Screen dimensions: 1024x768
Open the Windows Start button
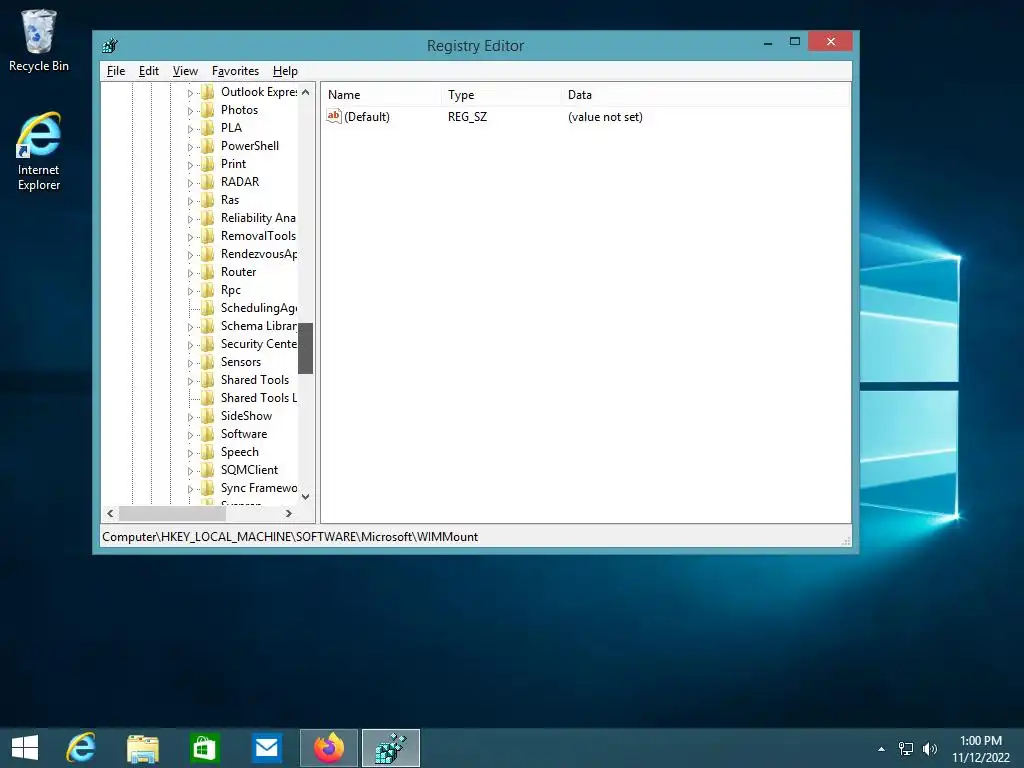click(25, 748)
